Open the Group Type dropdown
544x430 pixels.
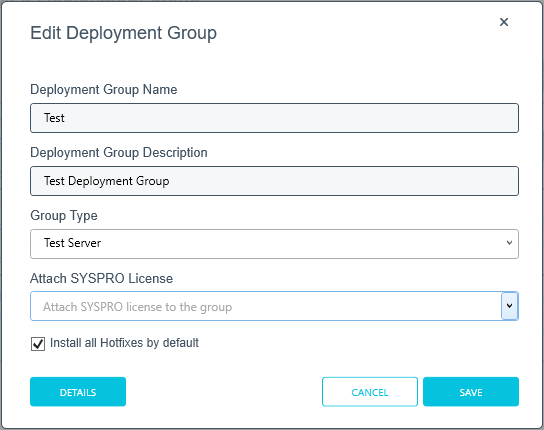click(274, 244)
